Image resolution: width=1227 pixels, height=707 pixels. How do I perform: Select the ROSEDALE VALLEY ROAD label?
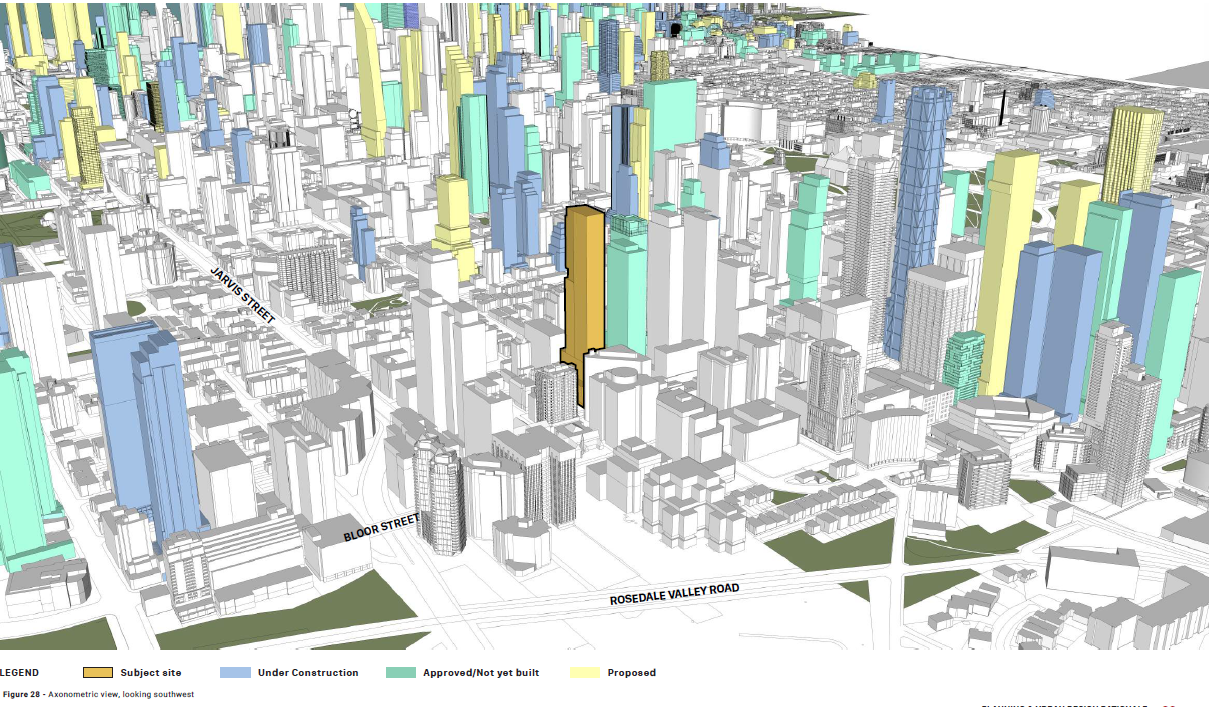[675, 594]
